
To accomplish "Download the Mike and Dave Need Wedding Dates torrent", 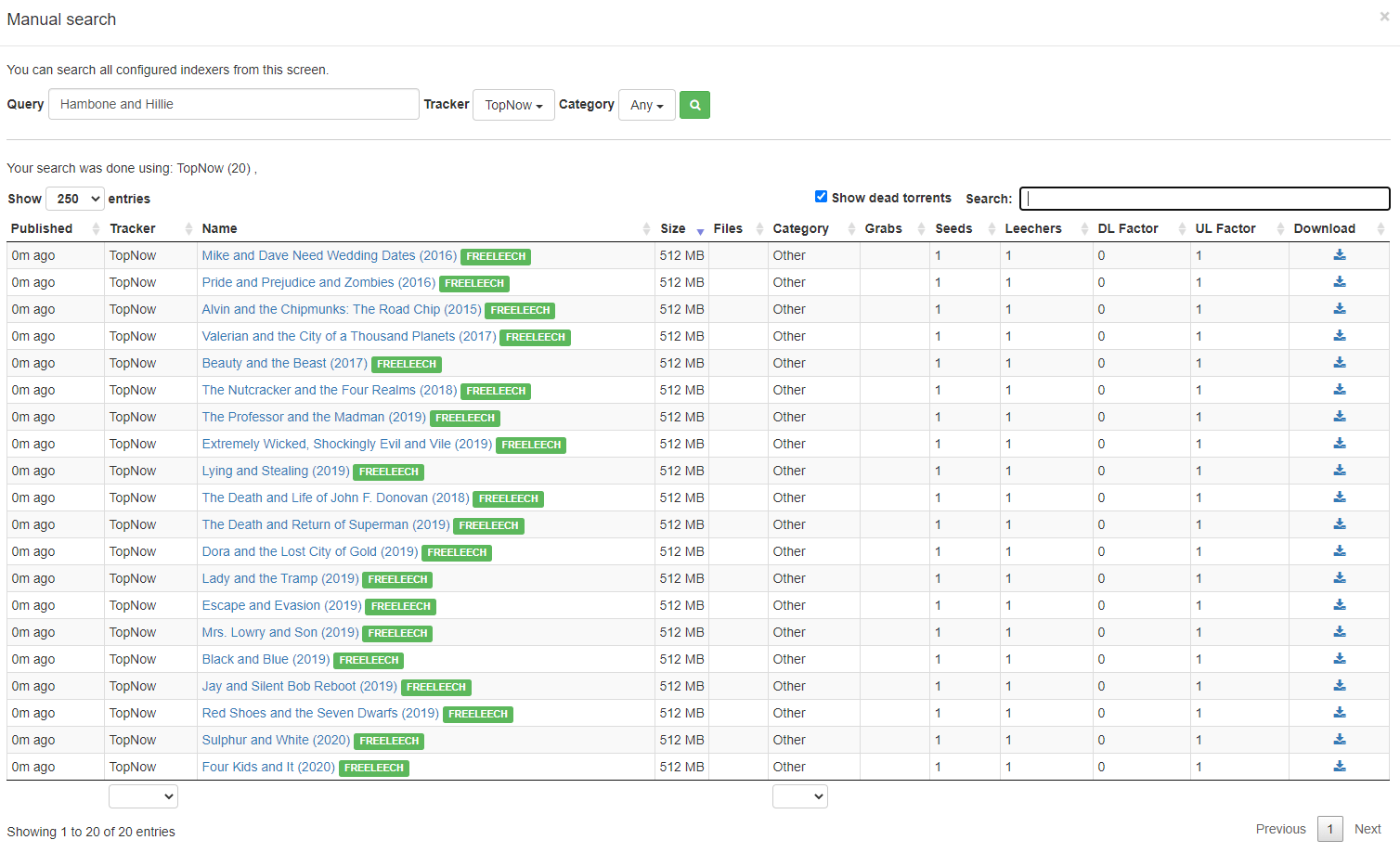I will pyautogui.click(x=1339, y=255).
